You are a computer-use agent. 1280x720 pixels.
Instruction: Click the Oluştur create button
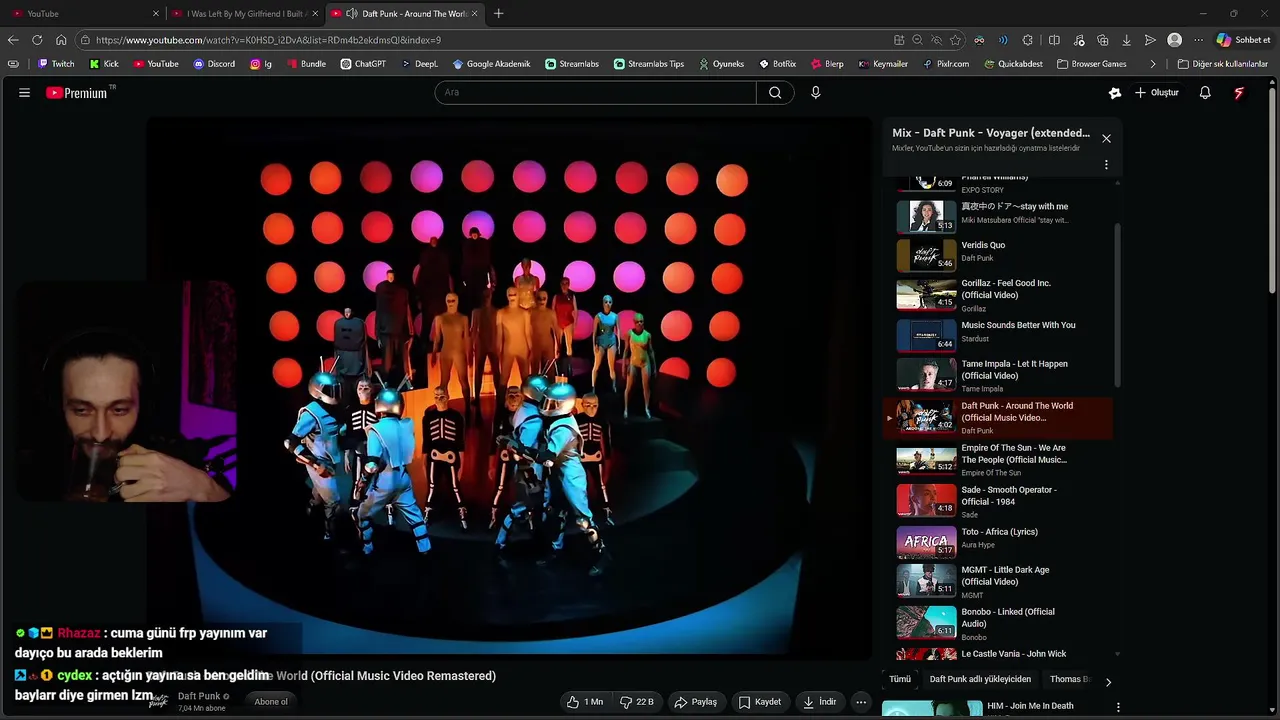(x=1156, y=93)
